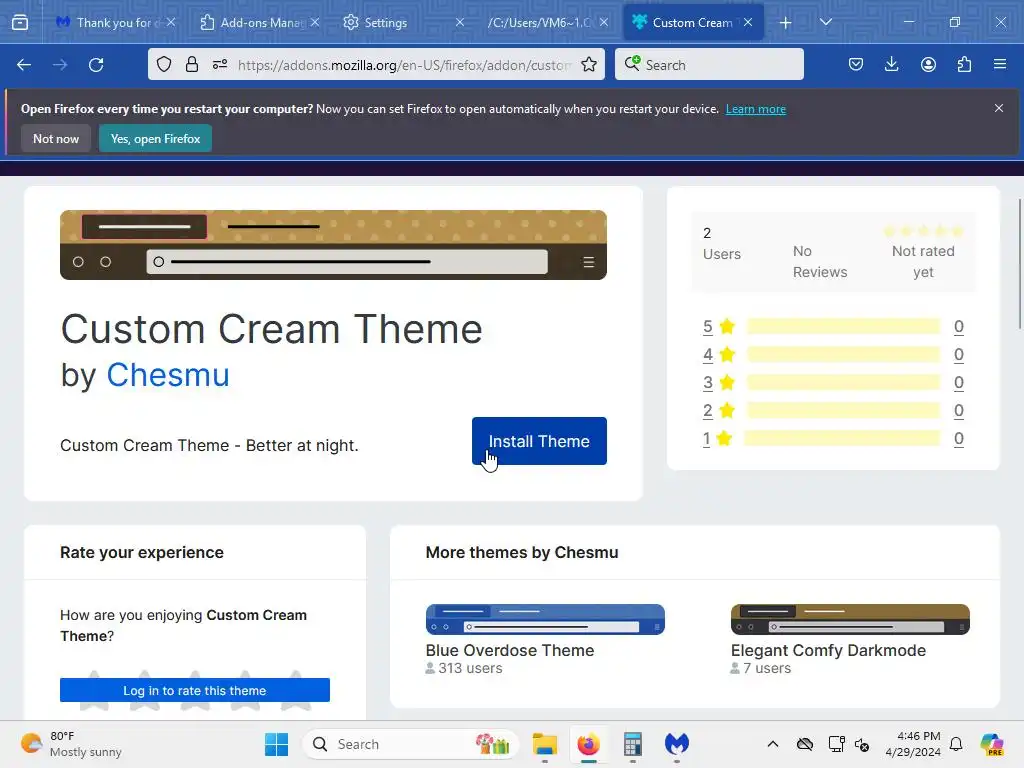
Task: Click the Firefox View icon
Action: [20, 22]
